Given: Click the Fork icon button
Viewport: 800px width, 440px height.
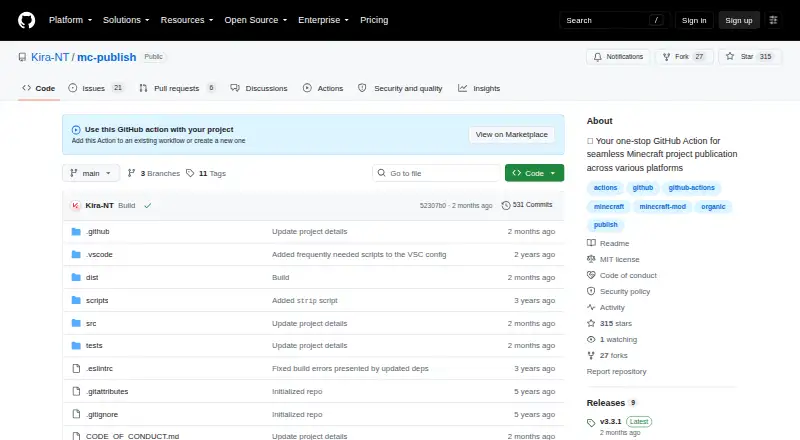Looking at the screenshot, I should pos(666,57).
